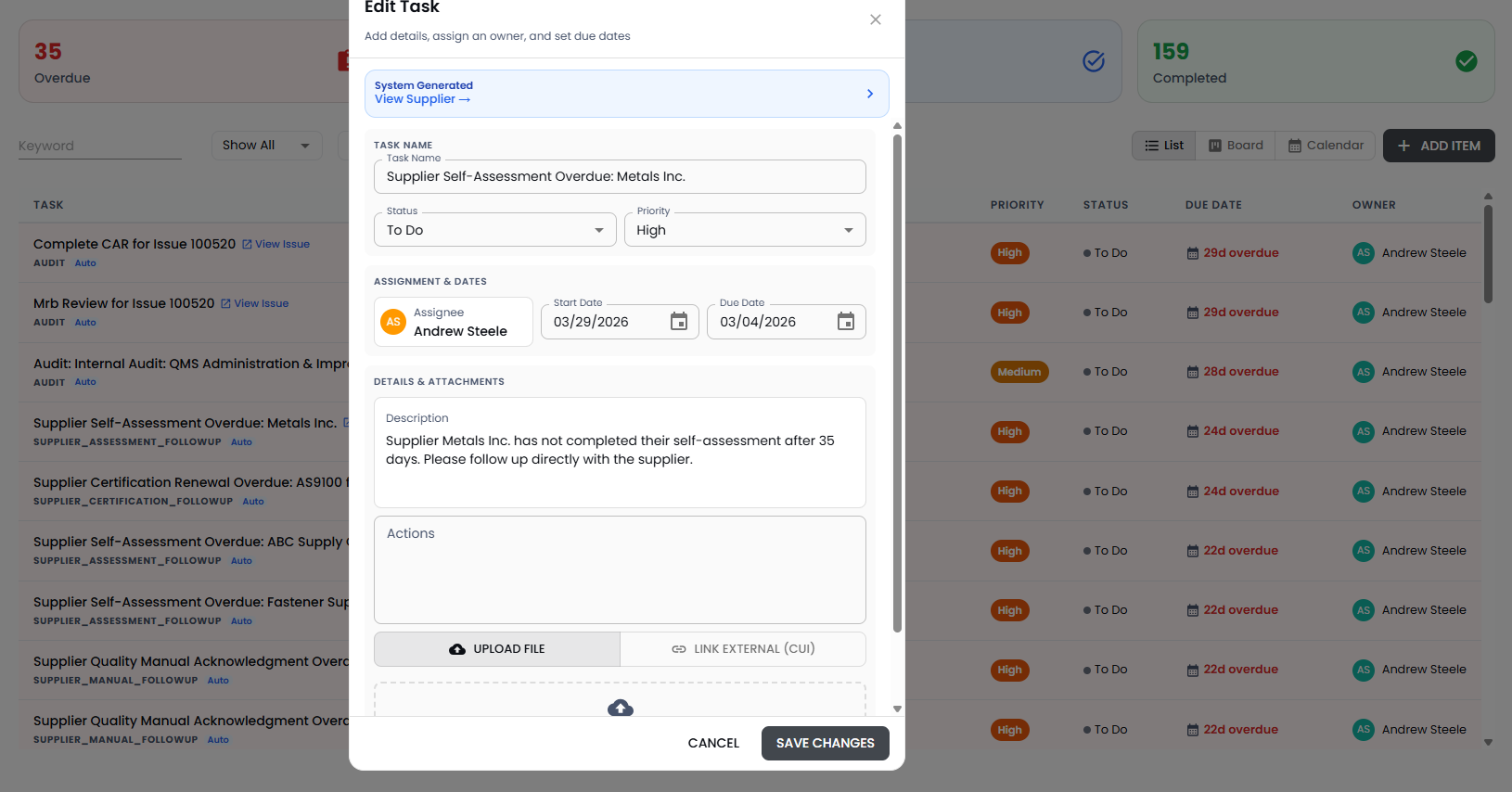
Task: Open Supplier Self-Assessment ABC Supply task
Action: (x=191, y=542)
